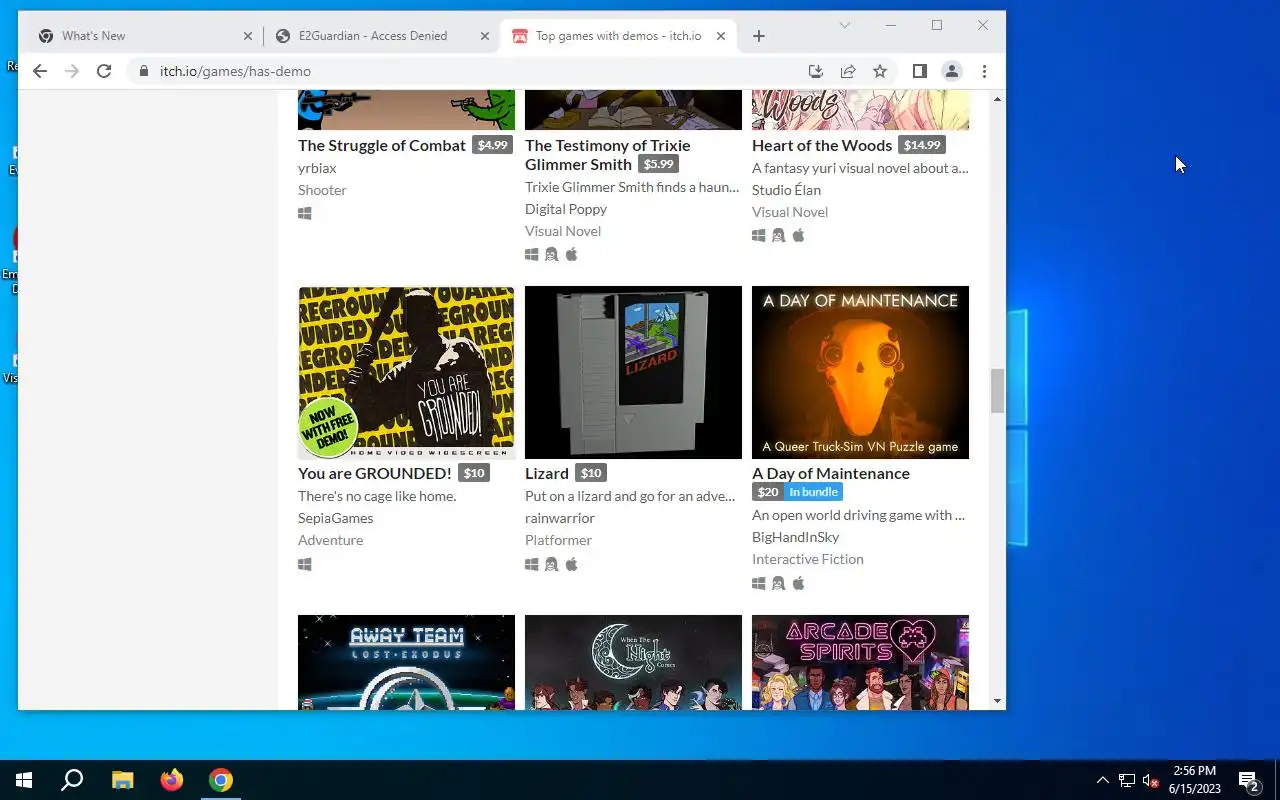Visit Studio Élan developer page
This screenshot has width=1280, height=800.
point(786,190)
